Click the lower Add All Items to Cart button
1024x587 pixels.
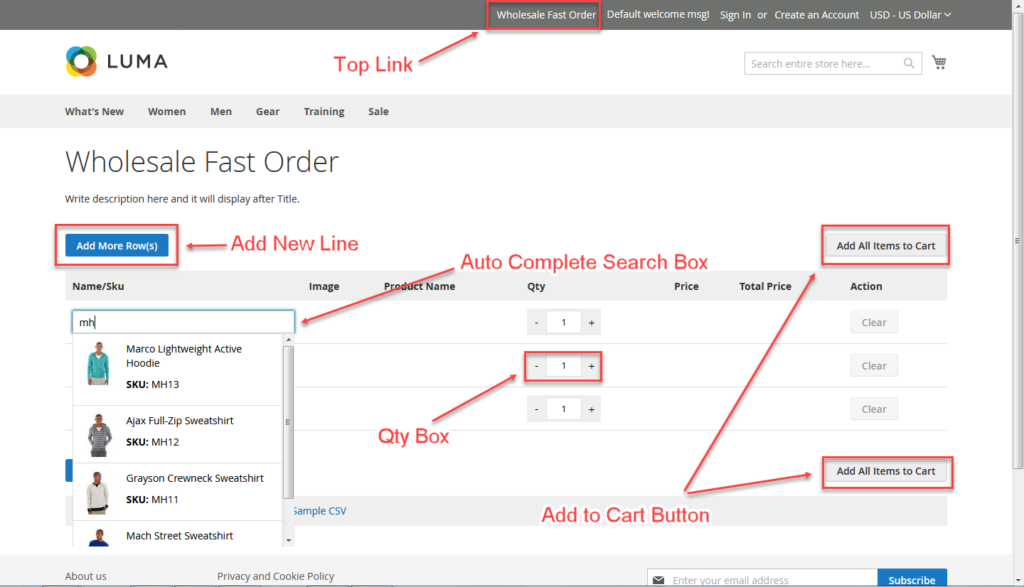point(886,471)
